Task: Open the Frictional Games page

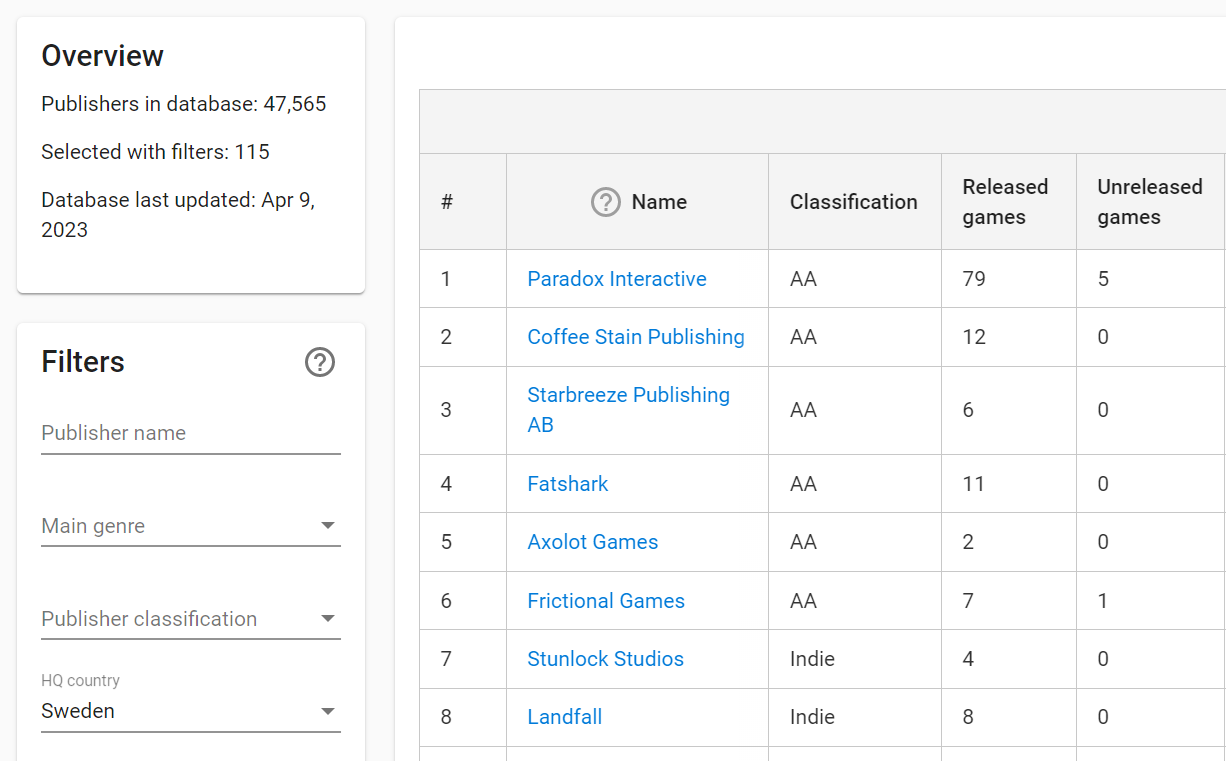Action: click(606, 600)
